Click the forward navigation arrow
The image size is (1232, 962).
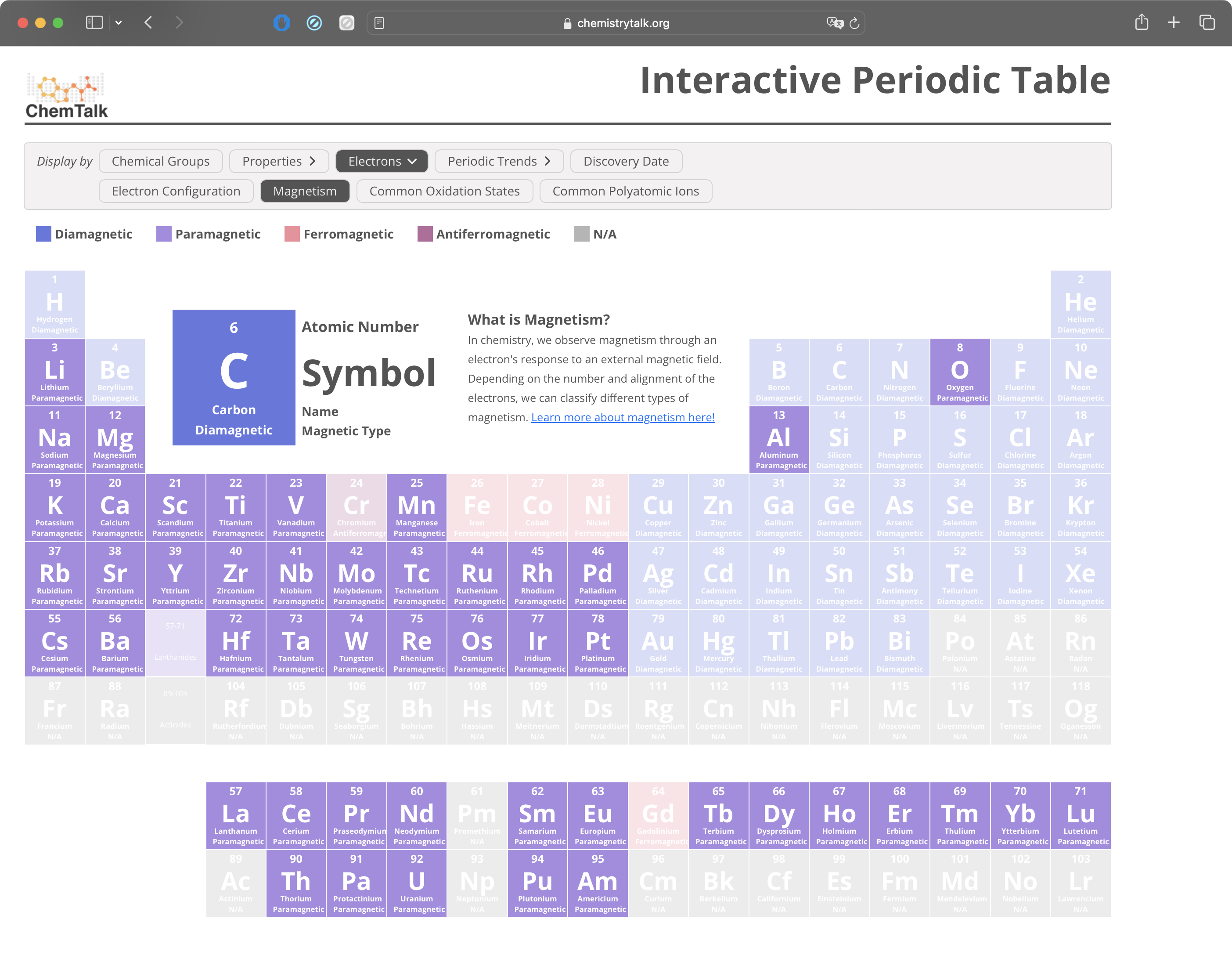179,22
